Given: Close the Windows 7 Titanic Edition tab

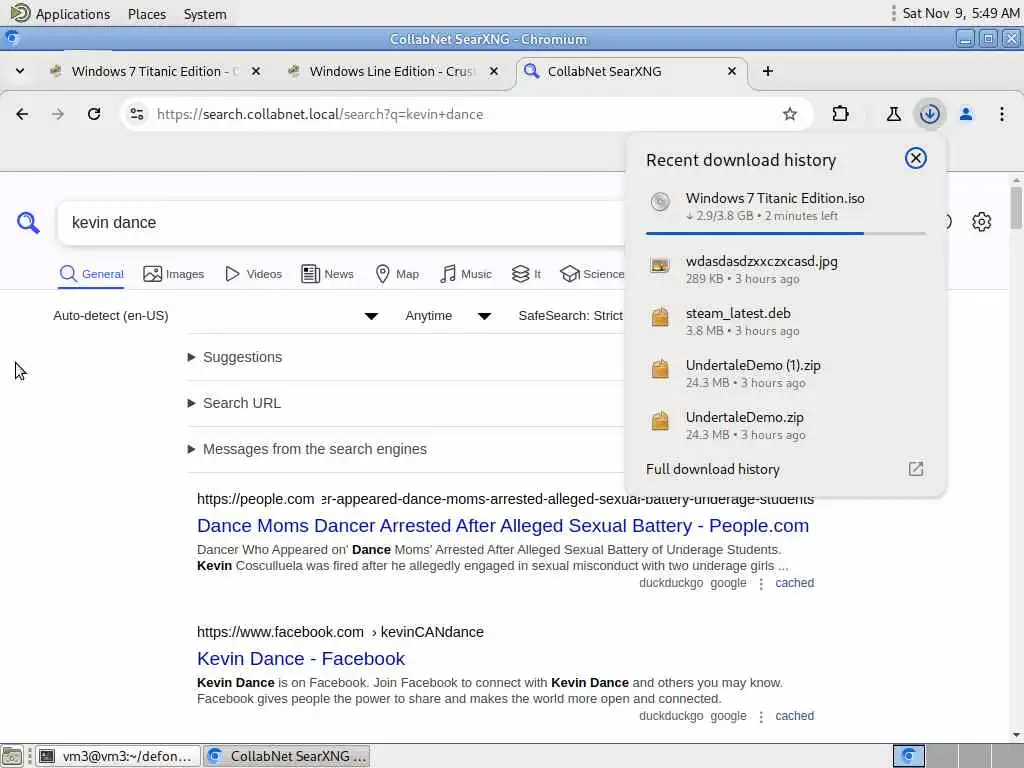Looking at the screenshot, I should [x=256, y=71].
